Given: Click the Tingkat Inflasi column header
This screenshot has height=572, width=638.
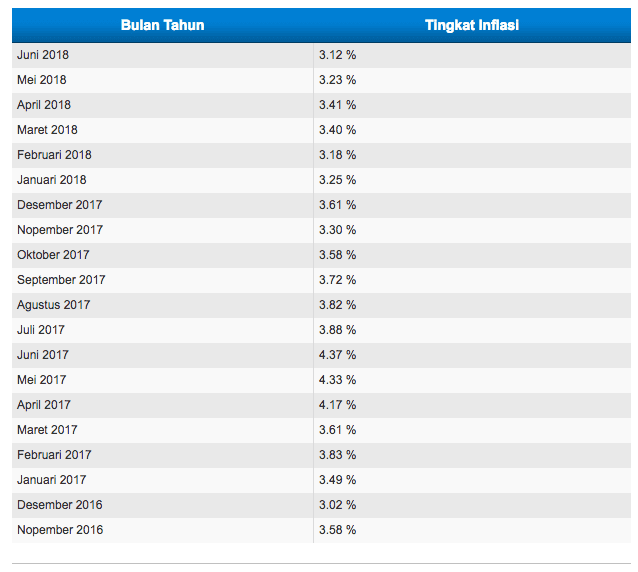Looking at the screenshot, I should point(472,25).
